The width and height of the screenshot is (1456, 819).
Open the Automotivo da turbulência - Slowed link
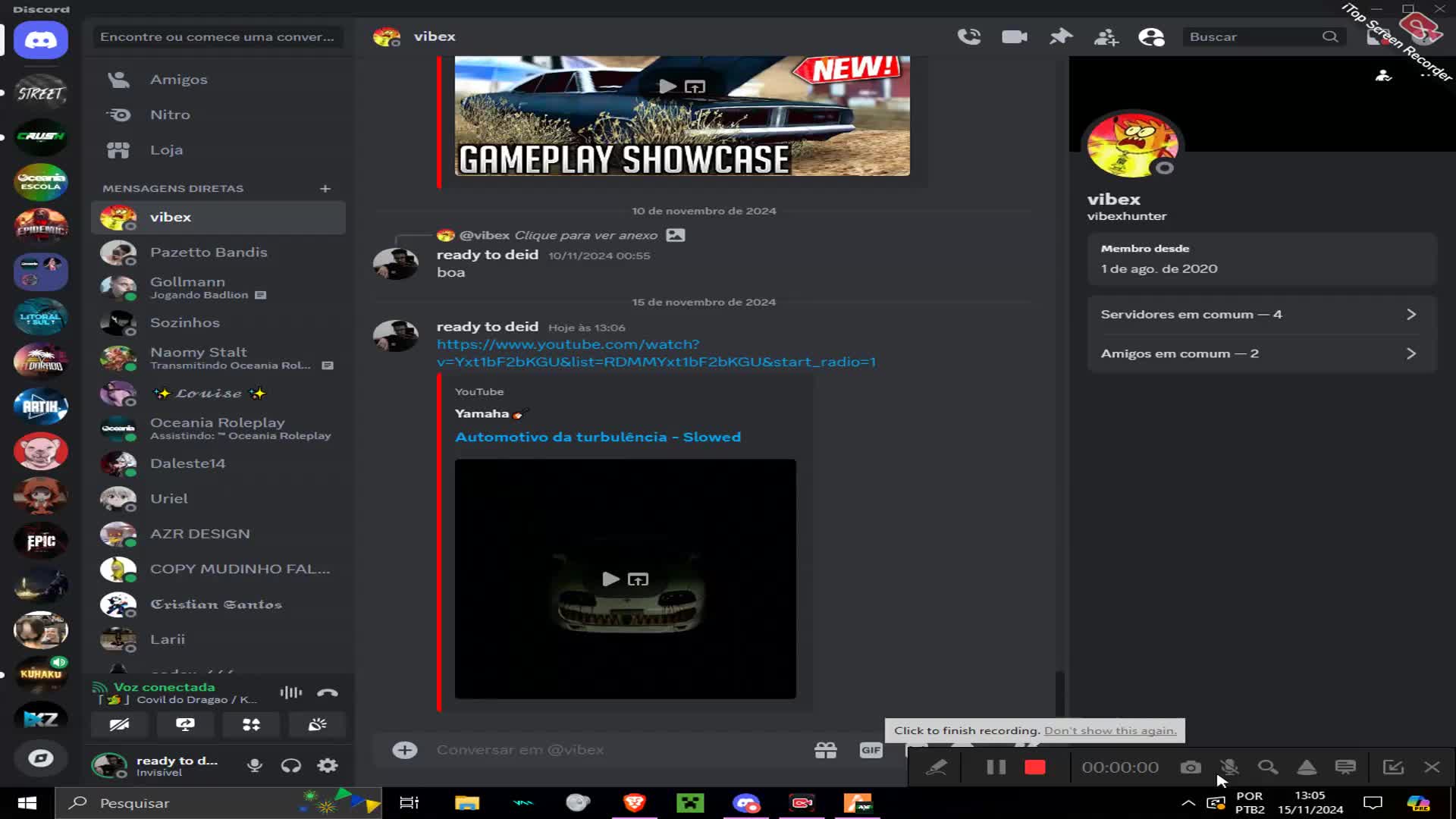[598, 437]
